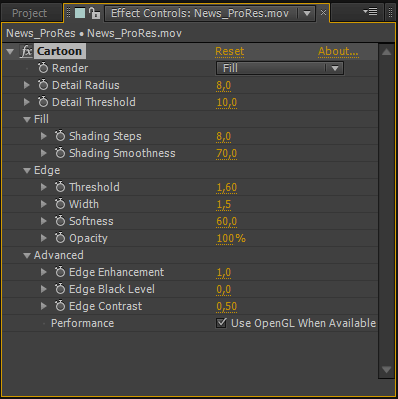
Task: Click the scrollbar up arrow
Action: tap(387, 52)
